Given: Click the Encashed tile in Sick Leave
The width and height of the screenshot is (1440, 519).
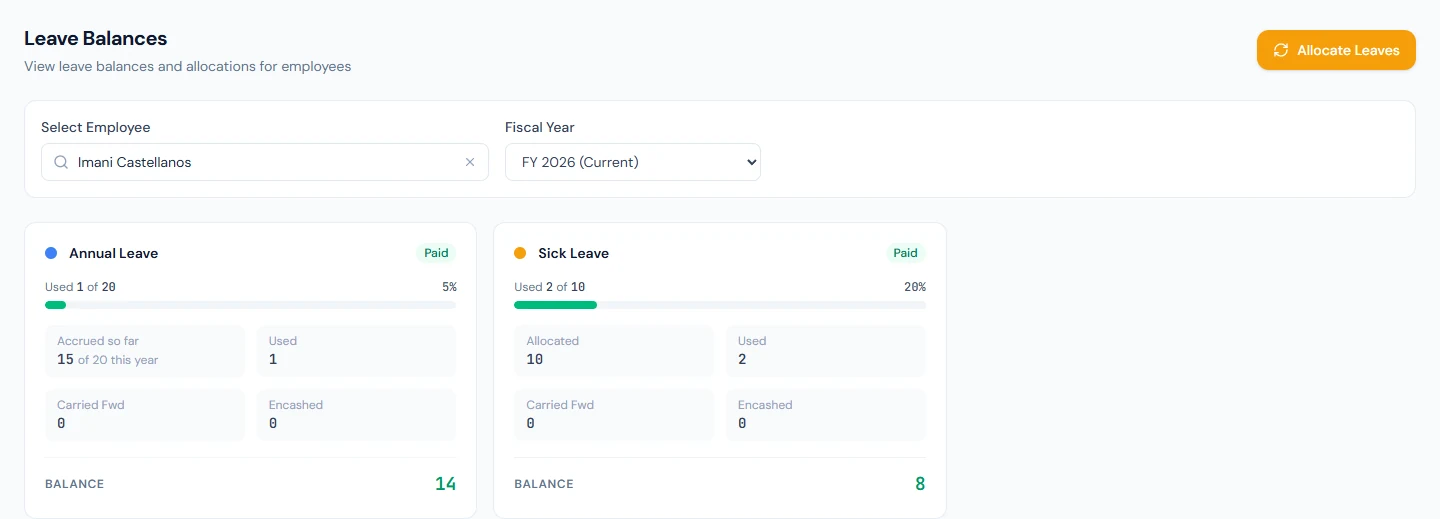Looking at the screenshot, I should click(826, 415).
